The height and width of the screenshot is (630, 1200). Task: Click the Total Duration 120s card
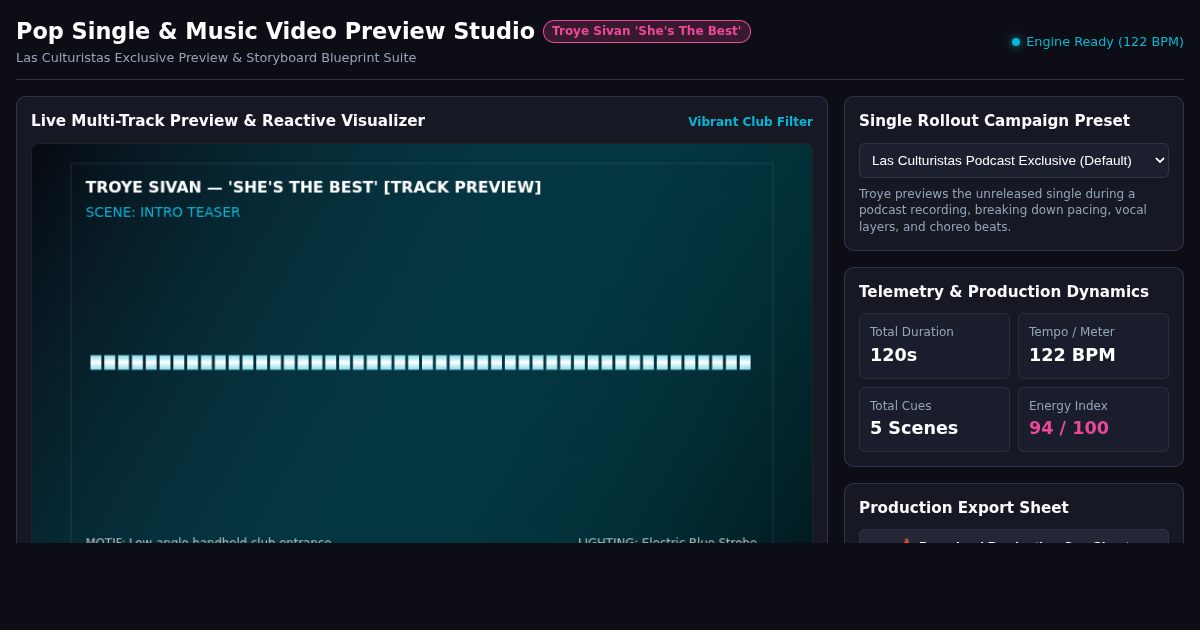coord(934,346)
